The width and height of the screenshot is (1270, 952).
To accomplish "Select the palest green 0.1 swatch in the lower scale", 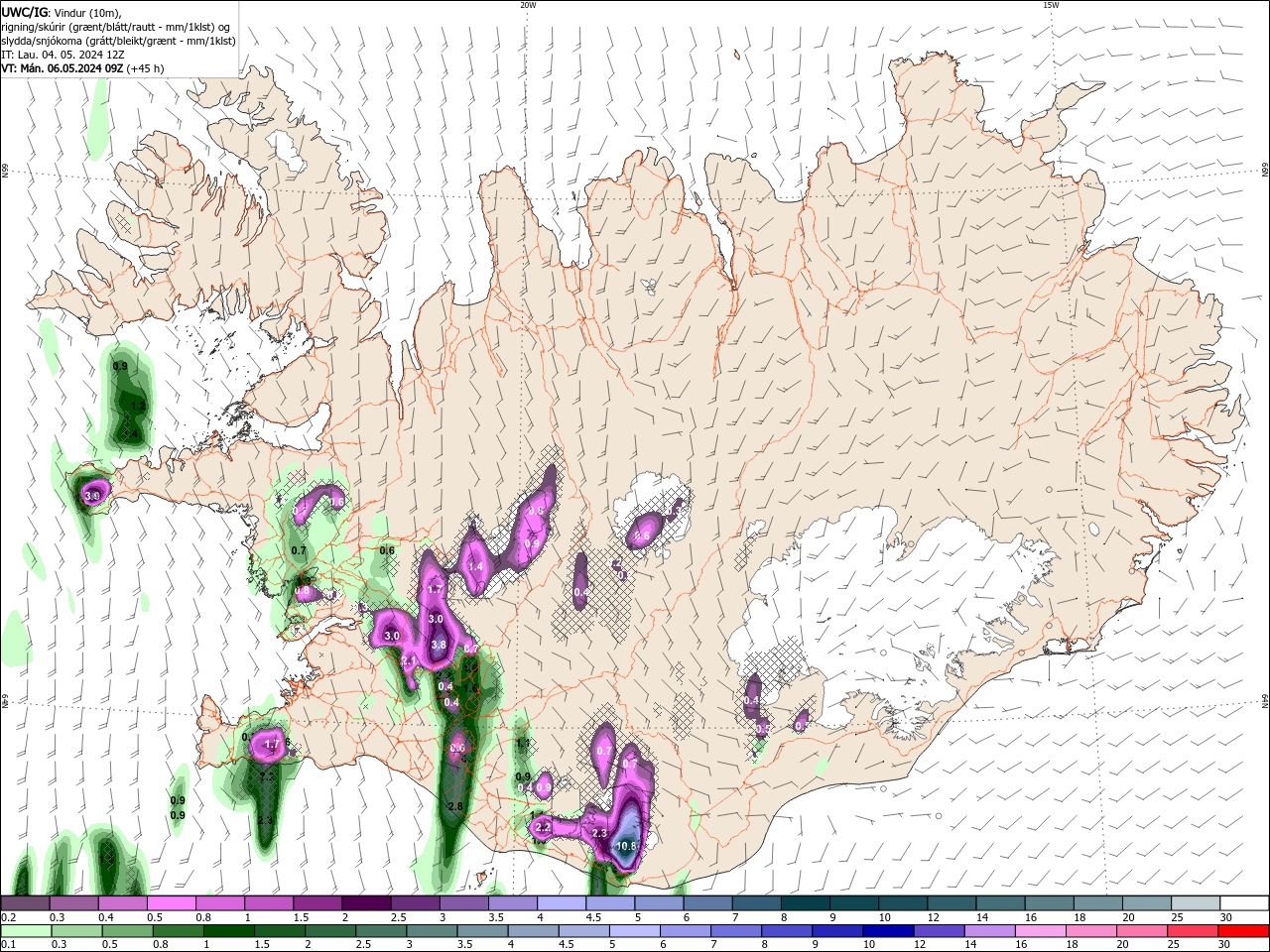I will point(27,931).
